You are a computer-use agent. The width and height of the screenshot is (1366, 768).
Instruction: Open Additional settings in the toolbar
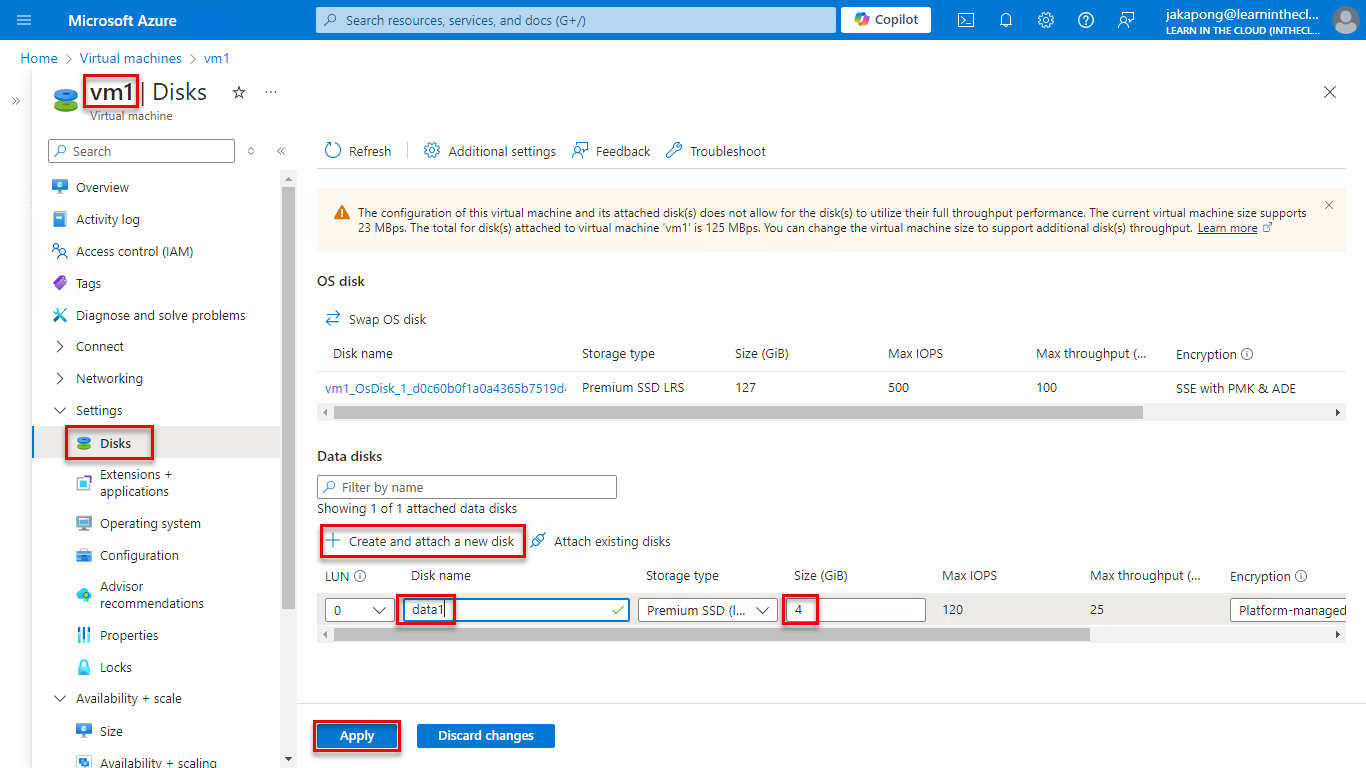(490, 151)
